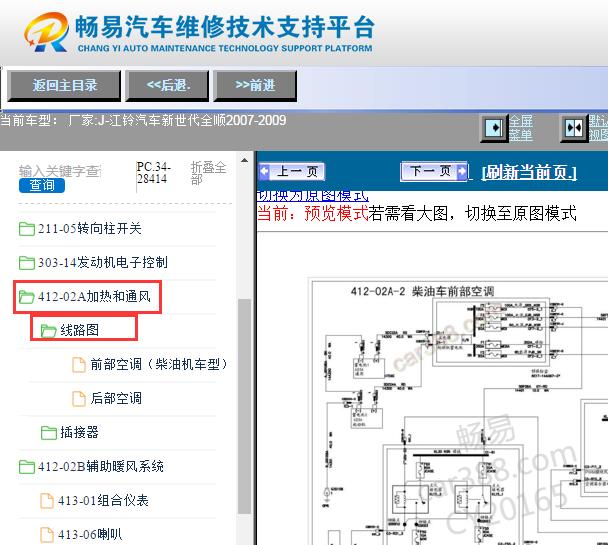Image resolution: width=608 pixels, height=545 pixels.
Task: Open the 全屏菜单 link text
Action: [520, 128]
